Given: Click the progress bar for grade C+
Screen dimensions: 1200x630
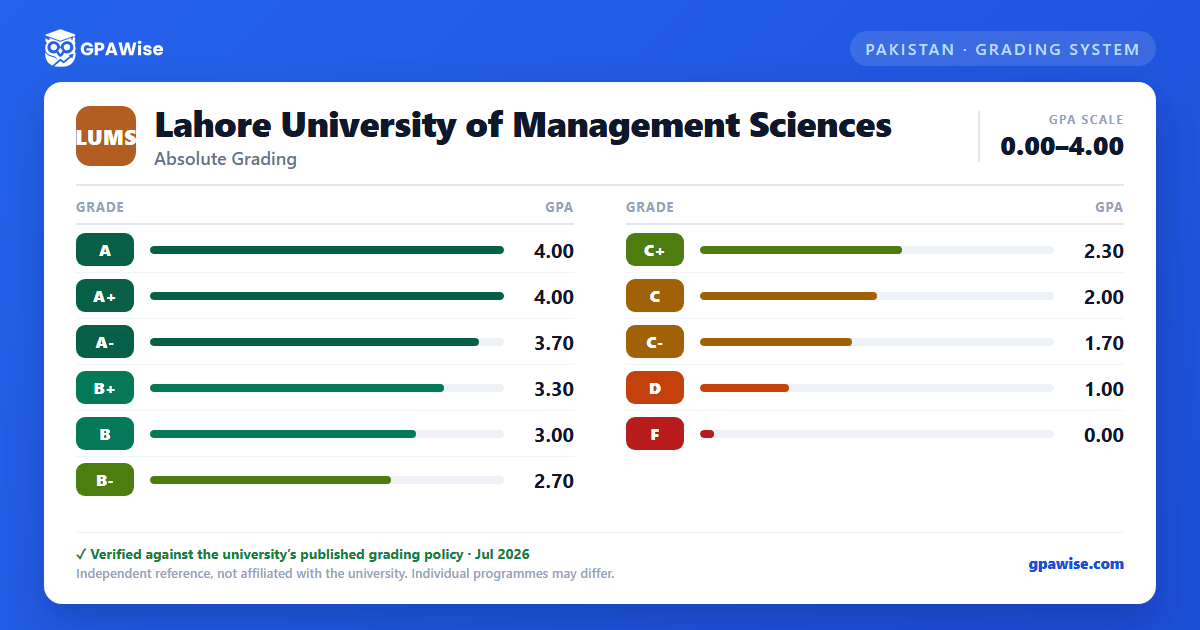Looking at the screenshot, I should [x=877, y=250].
